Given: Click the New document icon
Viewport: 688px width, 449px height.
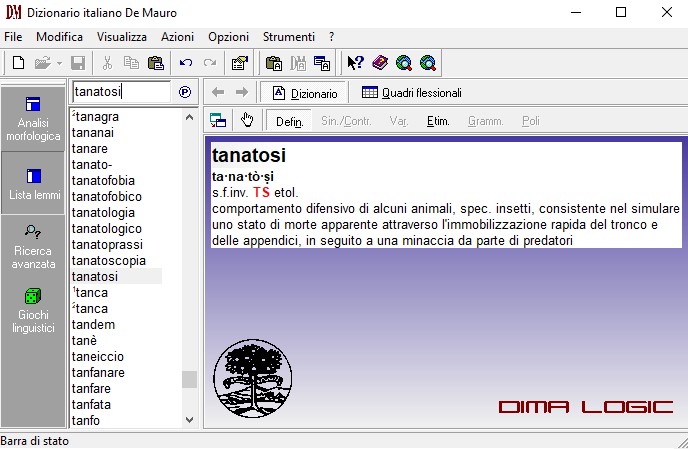Looking at the screenshot, I should (18, 63).
